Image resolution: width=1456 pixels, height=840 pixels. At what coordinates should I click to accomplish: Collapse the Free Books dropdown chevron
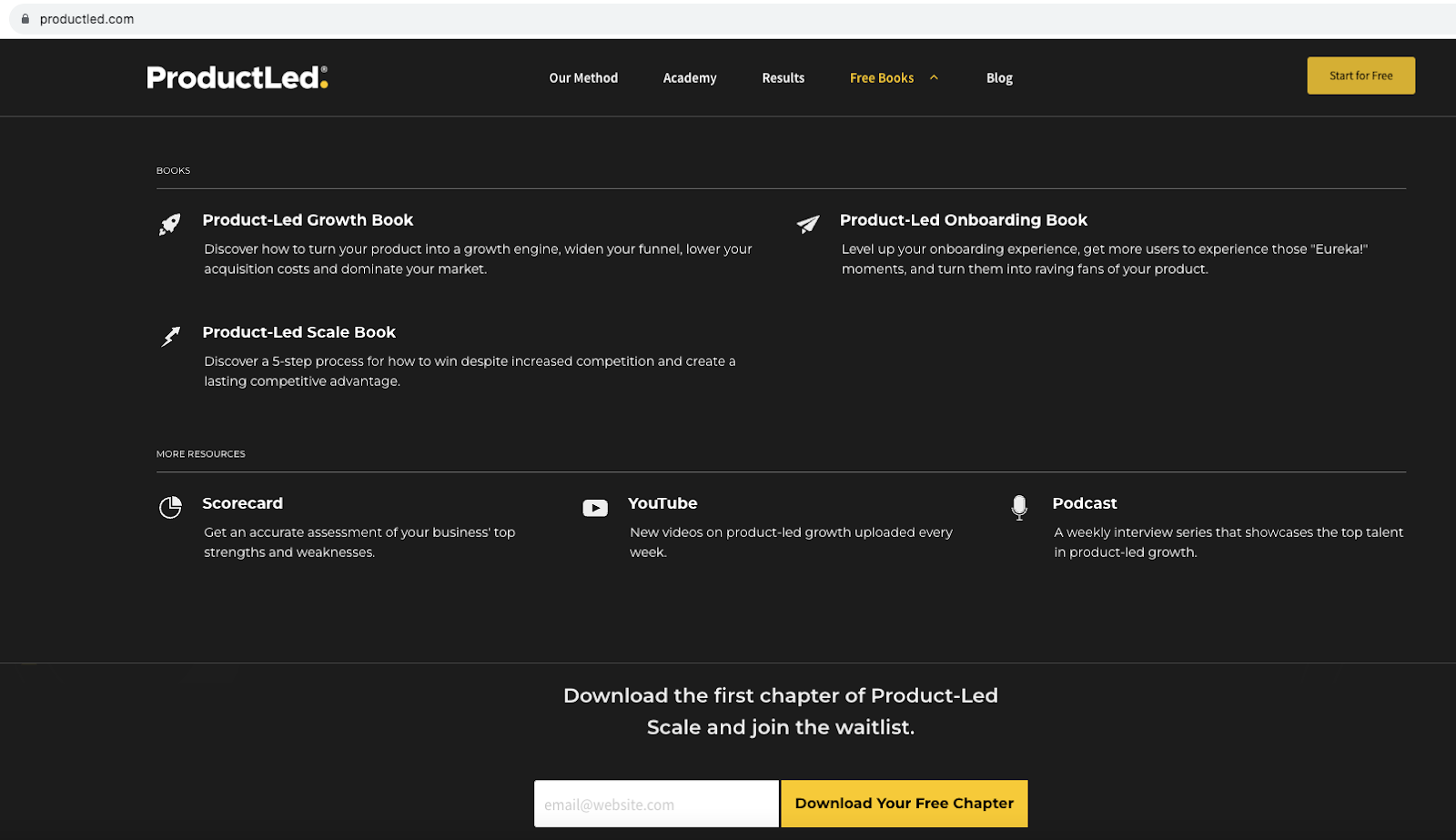pos(934,77)
